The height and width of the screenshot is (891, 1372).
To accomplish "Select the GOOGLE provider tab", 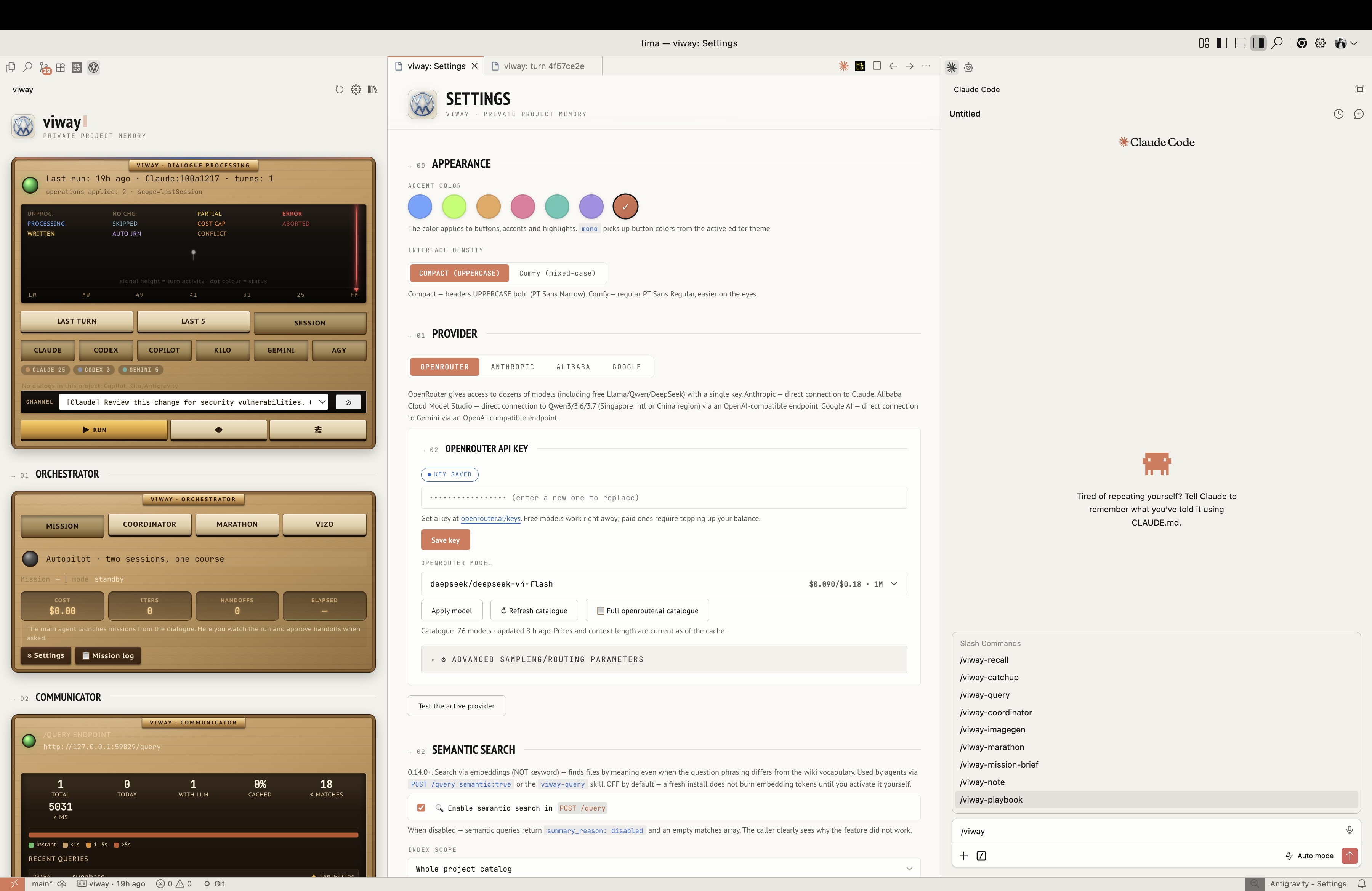I will click(x=627, y=367).
